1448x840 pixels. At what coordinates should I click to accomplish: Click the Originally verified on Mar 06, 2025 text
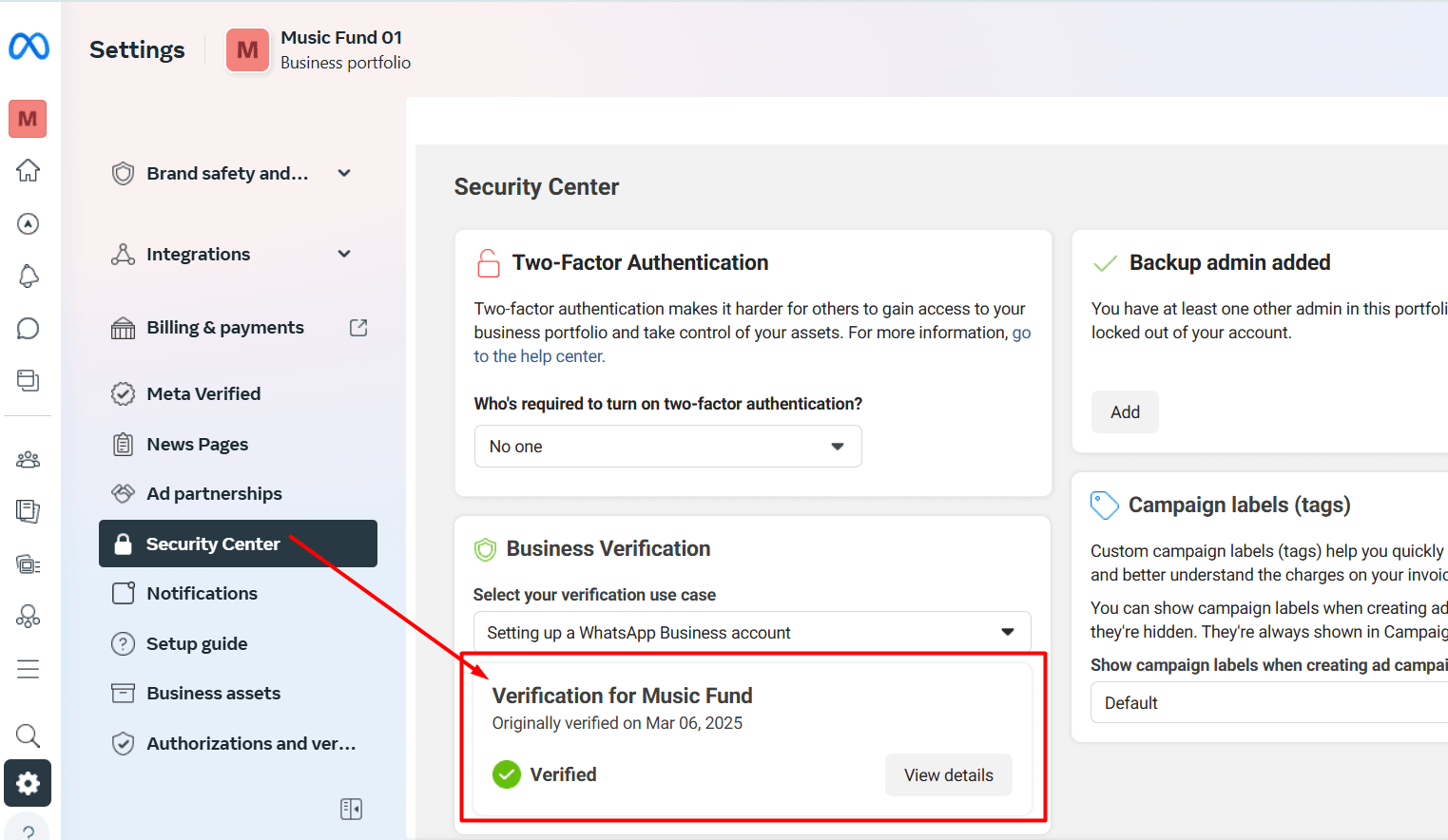tap(617, 723)
